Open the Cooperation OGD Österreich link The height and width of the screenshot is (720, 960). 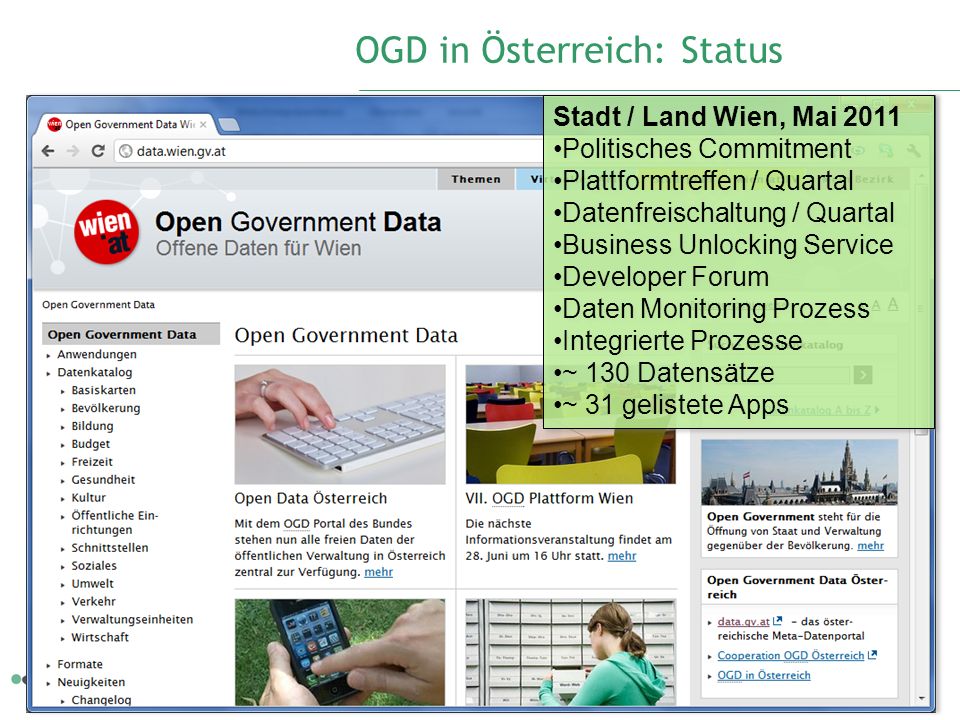click(x=790, y=656)
